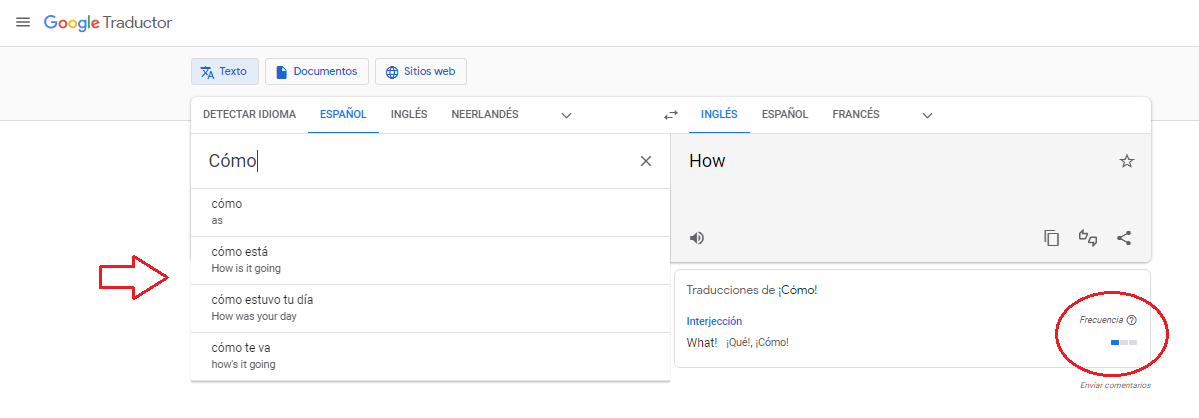Rate this translation with thumbs icon

pyautogui.click(x=1088, y=238)
